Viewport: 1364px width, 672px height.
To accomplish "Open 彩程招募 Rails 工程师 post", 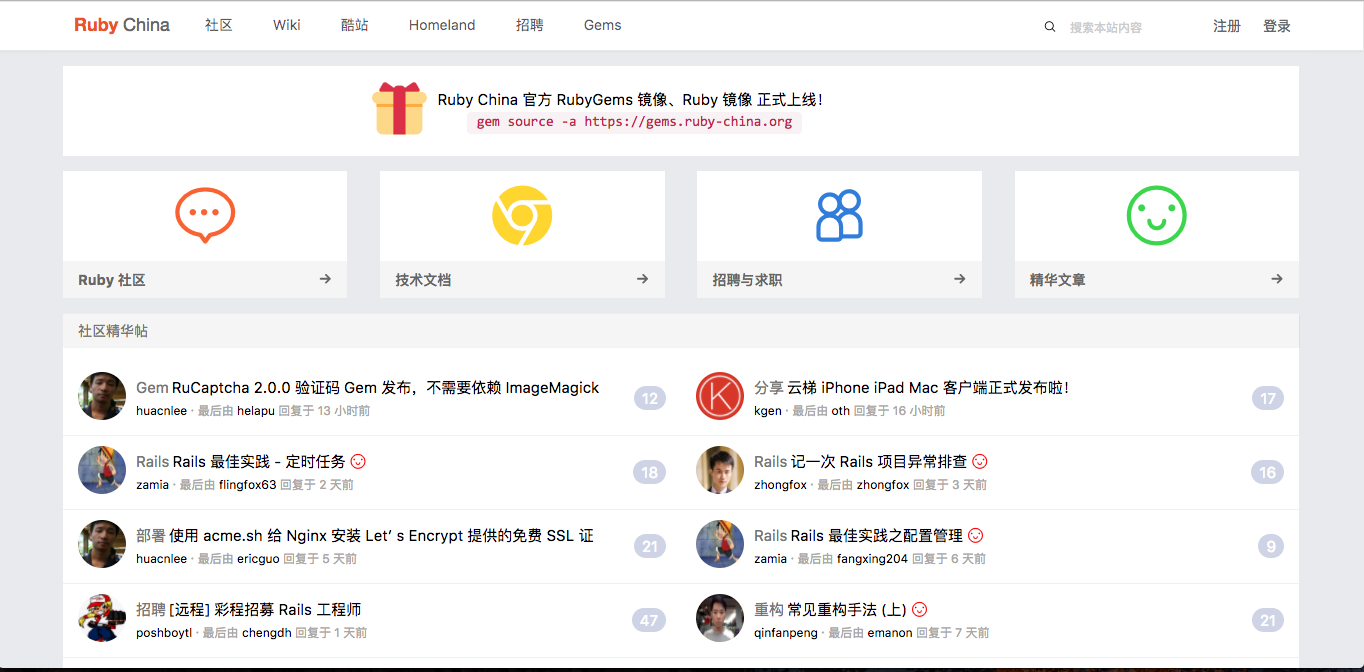I will tap(265, 609).
